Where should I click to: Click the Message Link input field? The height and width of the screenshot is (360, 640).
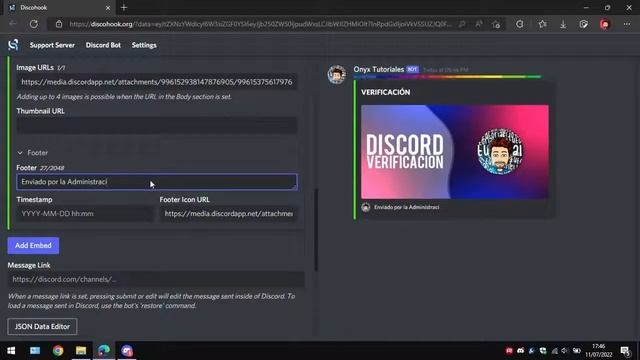point(156,280)
